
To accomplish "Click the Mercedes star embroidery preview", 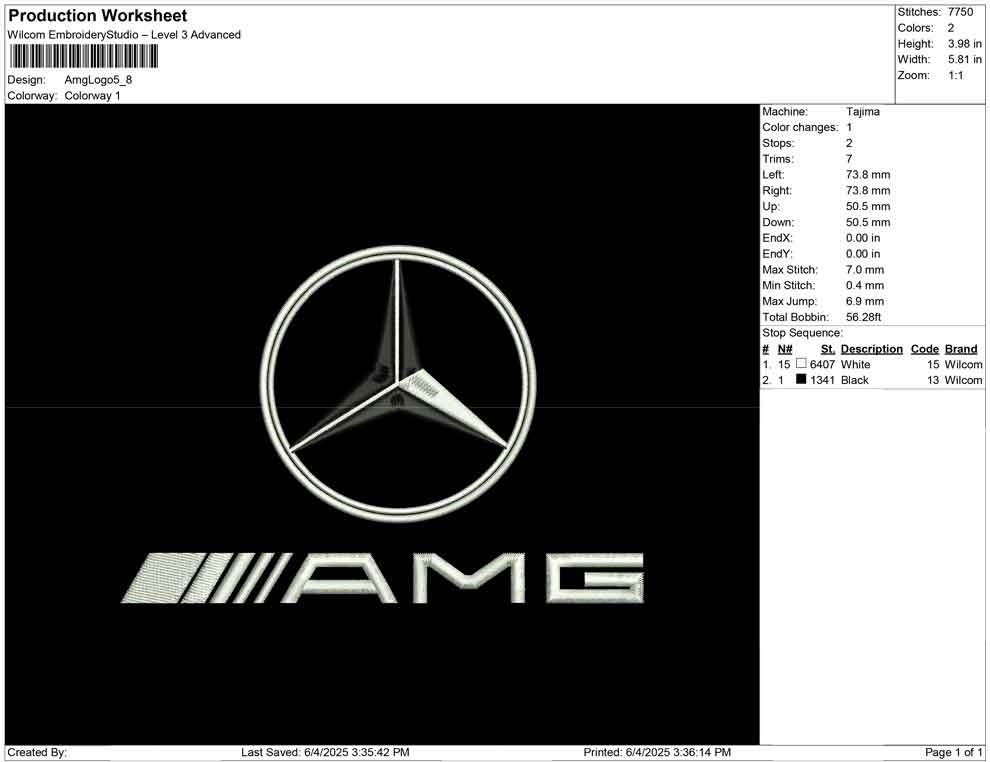I will 398,384.
